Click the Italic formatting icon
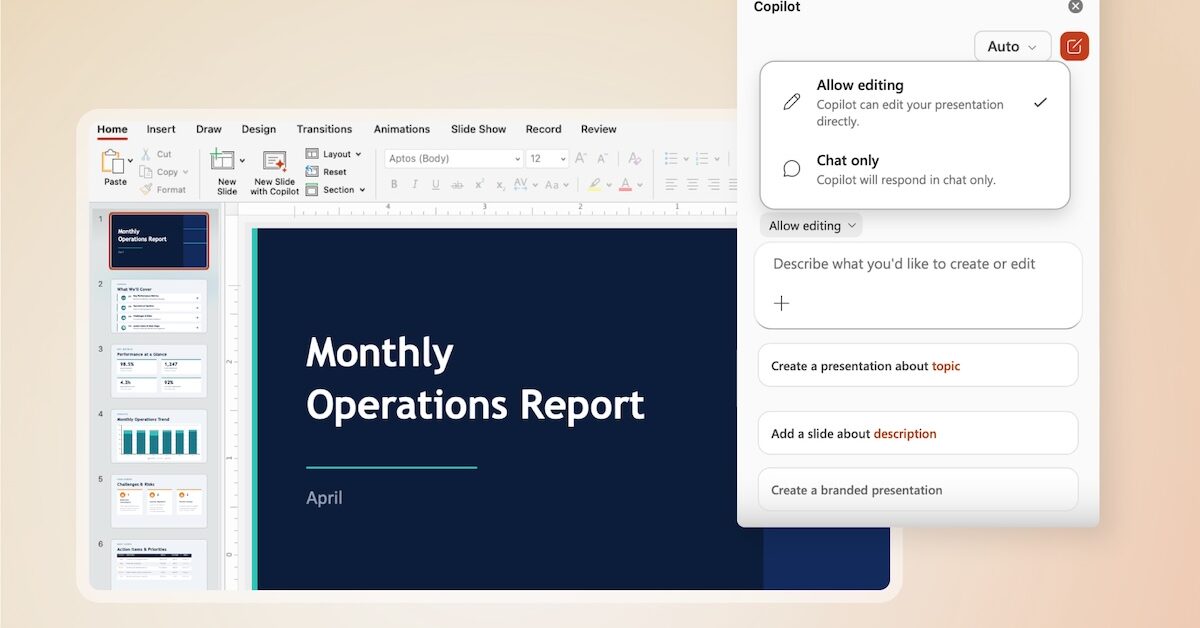The height and width of the screenshot is (628, 1200). [414, 185]
